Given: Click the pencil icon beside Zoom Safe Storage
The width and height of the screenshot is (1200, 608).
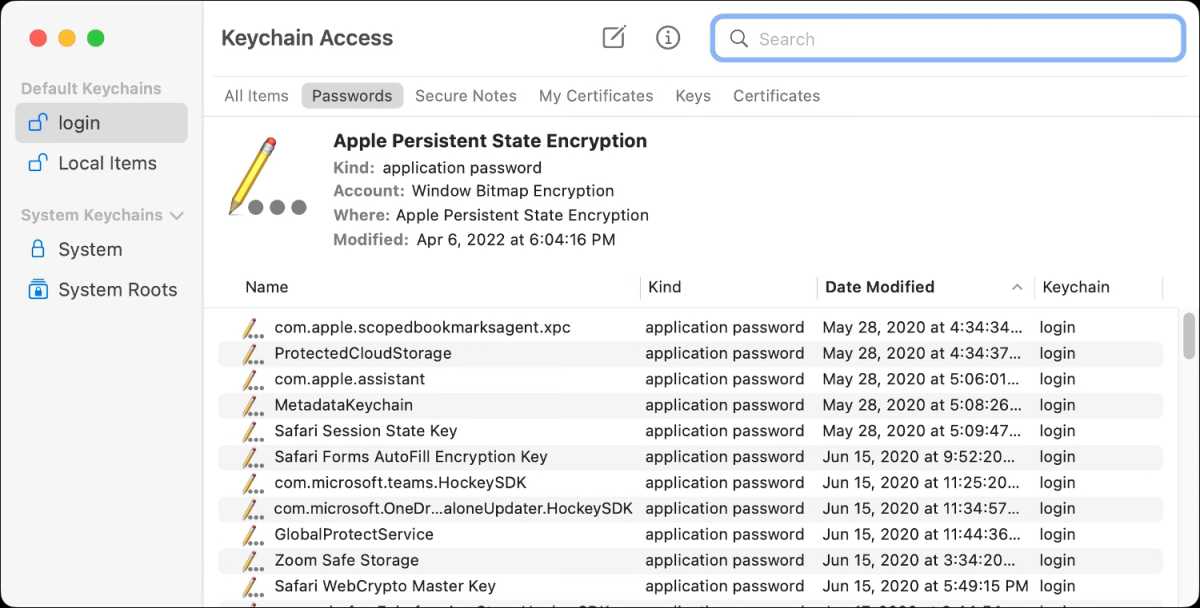Looking at the screenshot, I should pyautogui.click(x=252, y=560).
